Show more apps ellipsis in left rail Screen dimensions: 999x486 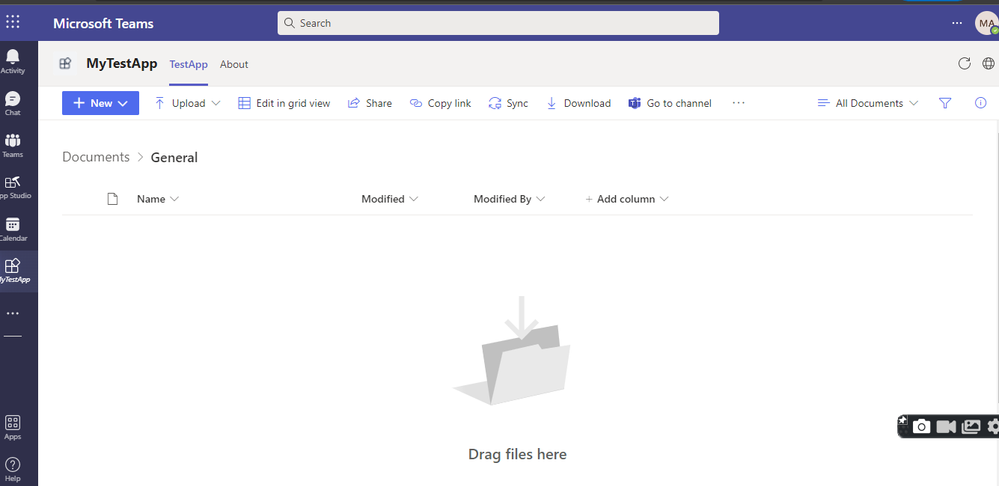[x=13, y=313]
